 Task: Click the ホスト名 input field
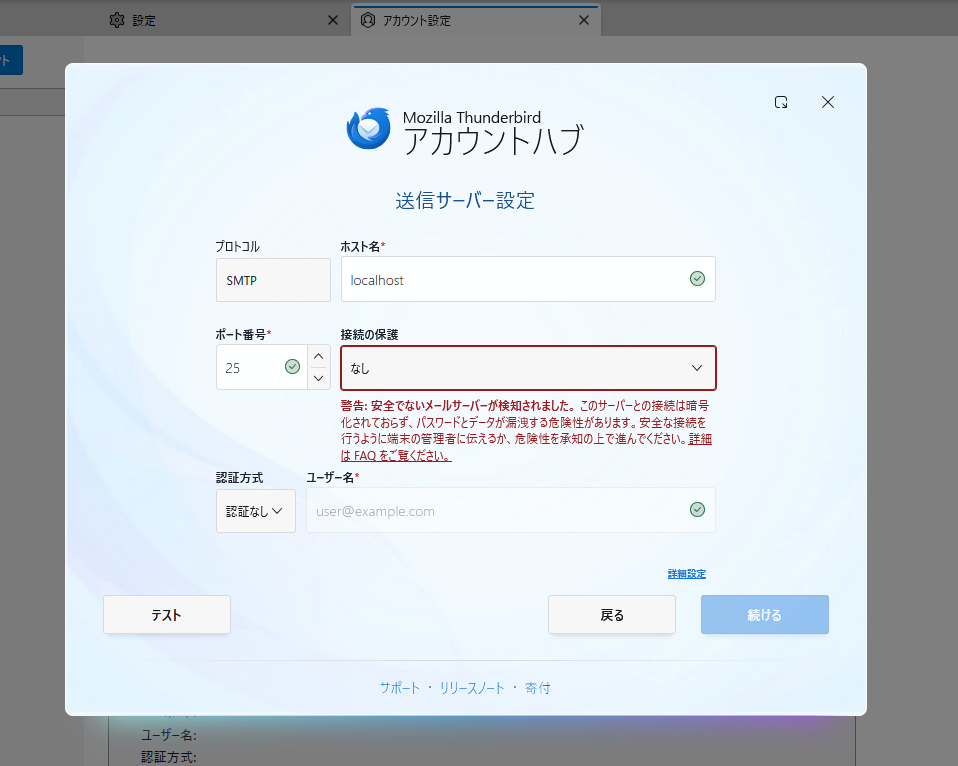click(x=510, y=280)
